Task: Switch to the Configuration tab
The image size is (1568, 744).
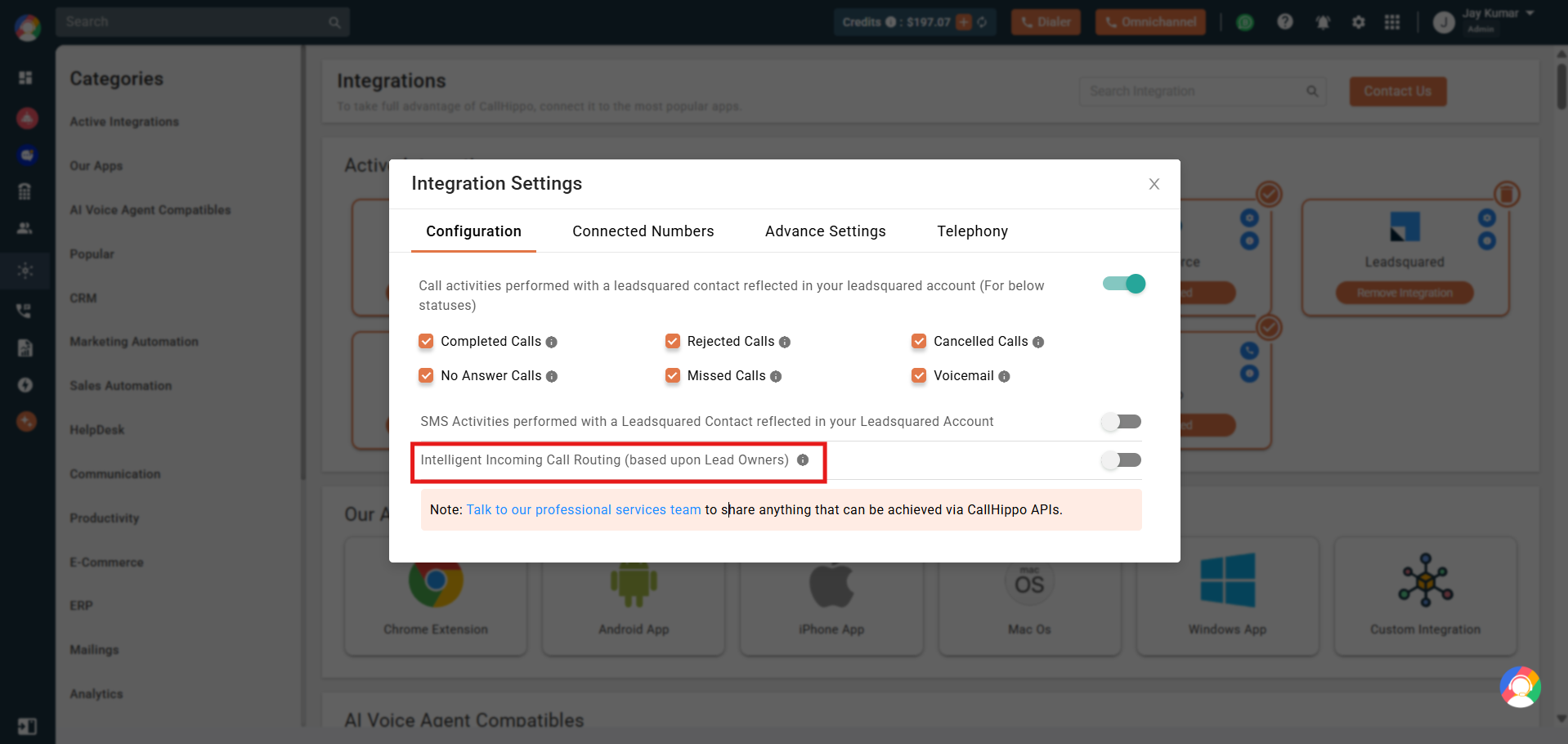Action: click(473, 231)
